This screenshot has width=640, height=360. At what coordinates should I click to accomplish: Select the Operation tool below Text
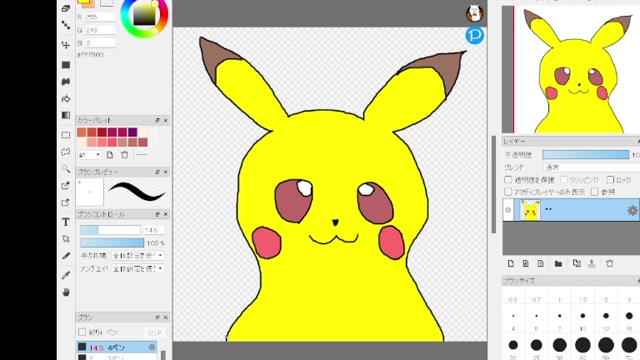click(x=66, y=239)
